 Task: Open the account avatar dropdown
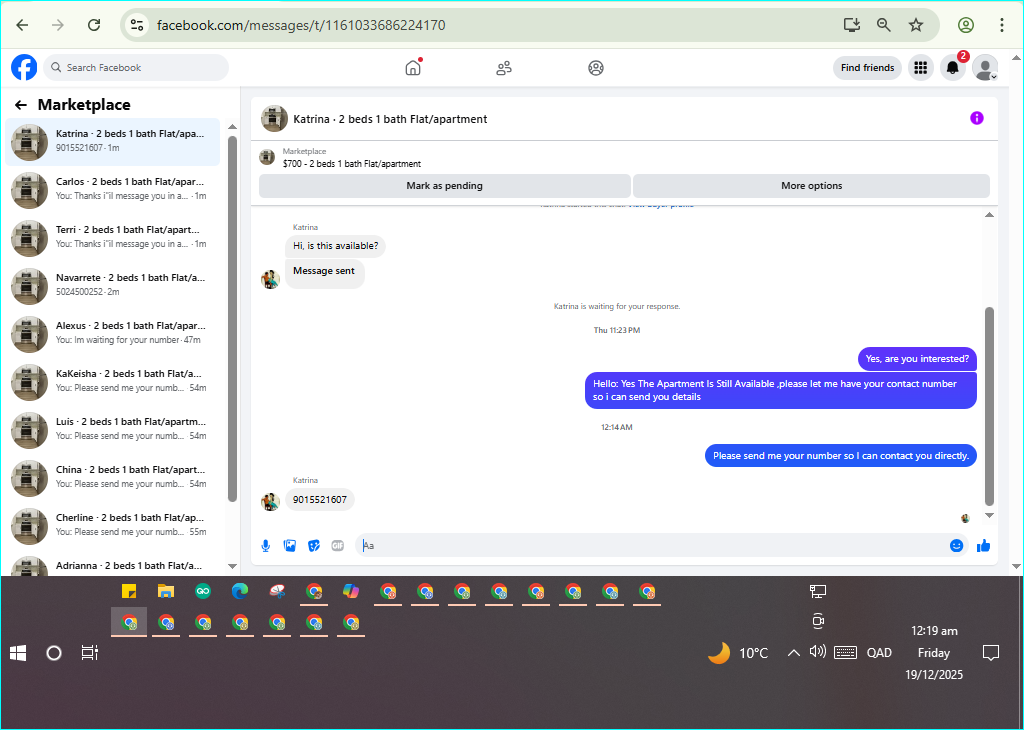coord(985,67)
